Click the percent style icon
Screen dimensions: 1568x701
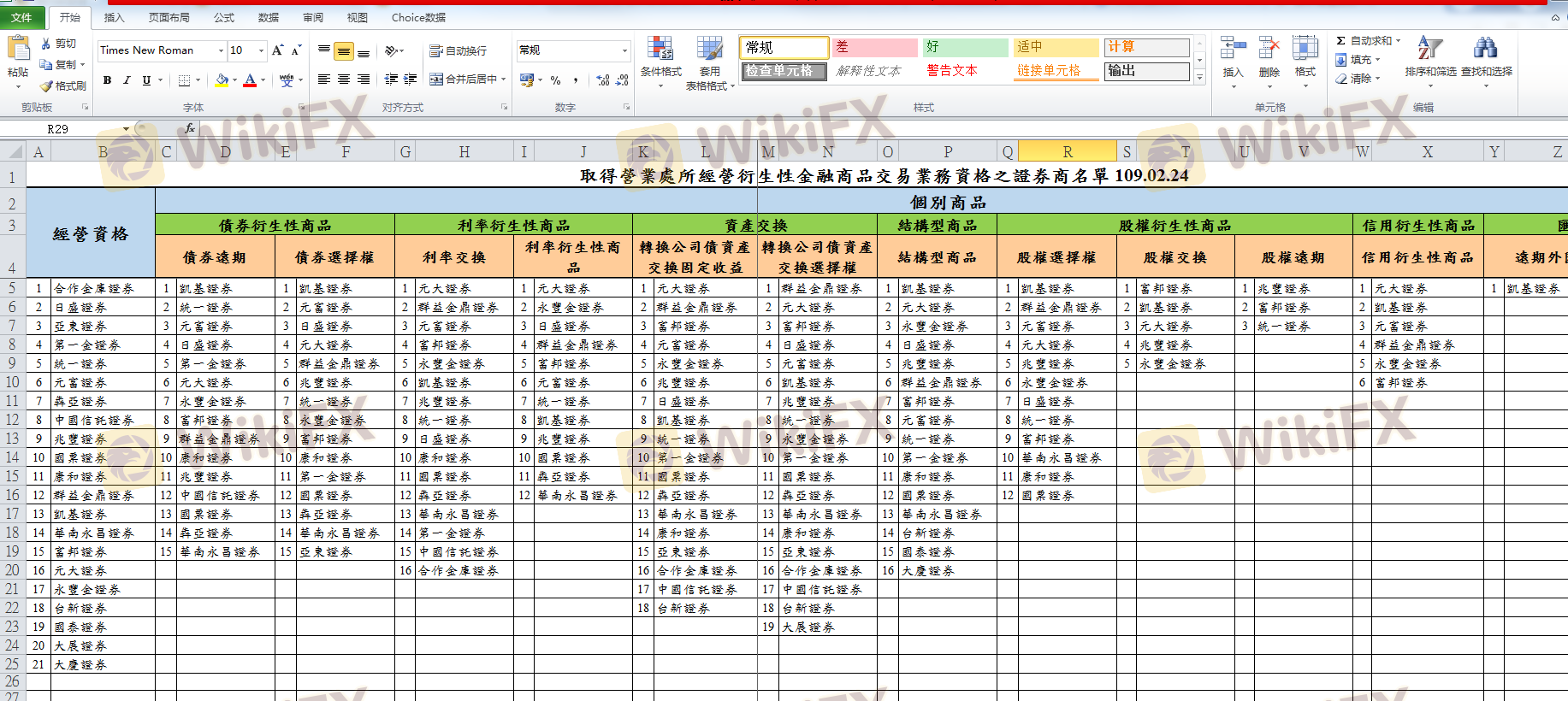pos(555,80)
